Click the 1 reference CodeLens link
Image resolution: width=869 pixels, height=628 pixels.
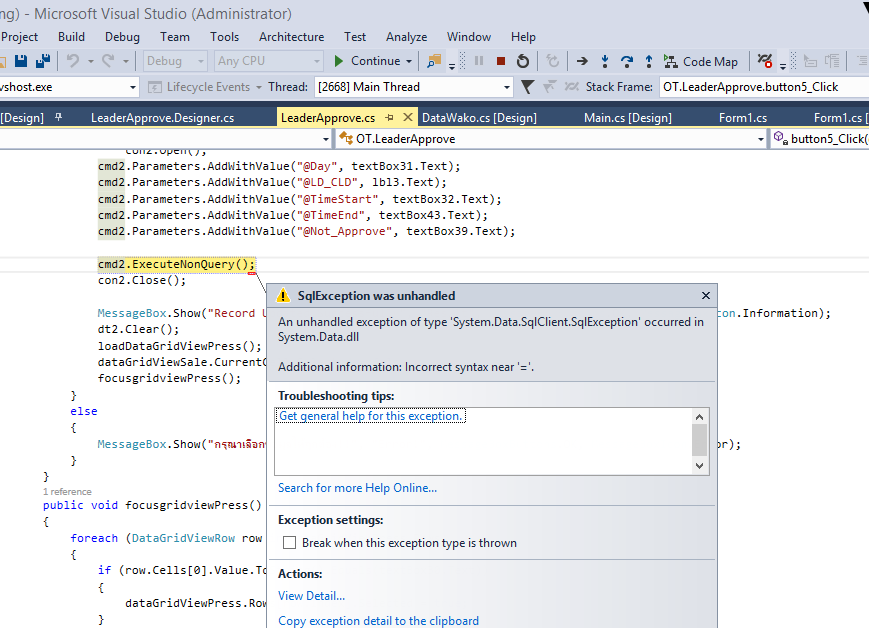[67, 492]
